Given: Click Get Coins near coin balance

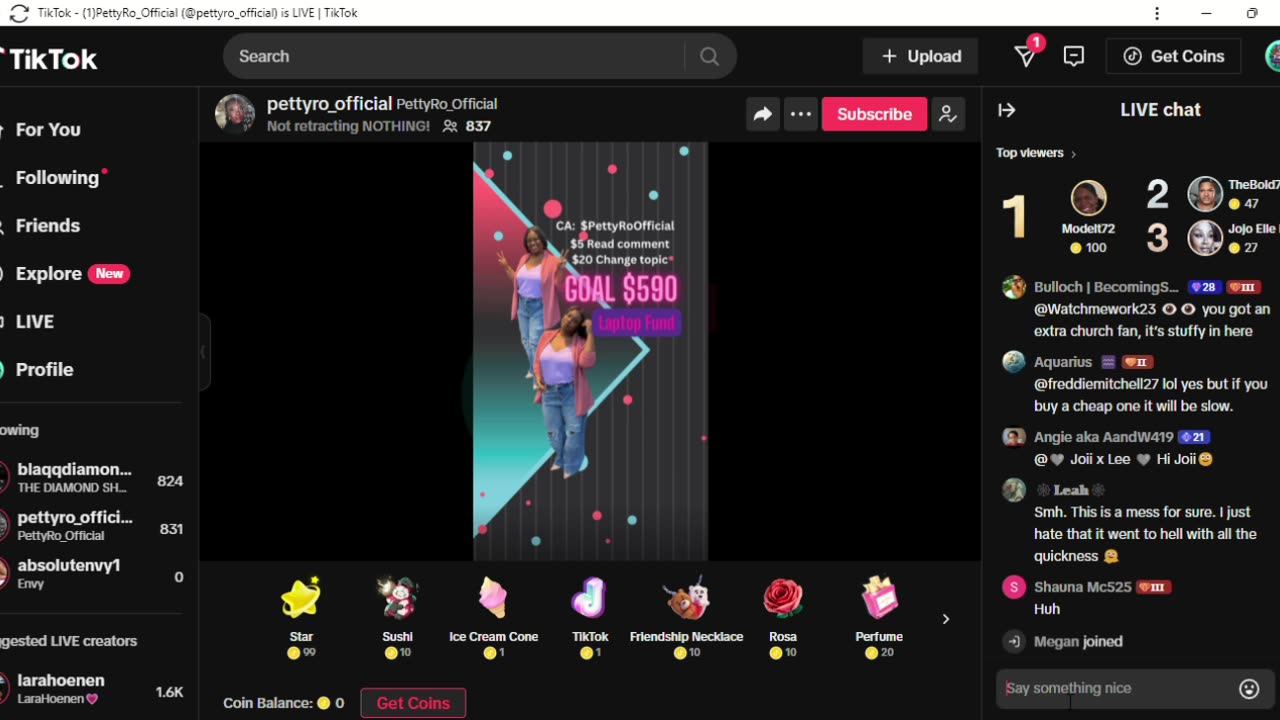Looking at the screenshot, I should coord(413,703).
